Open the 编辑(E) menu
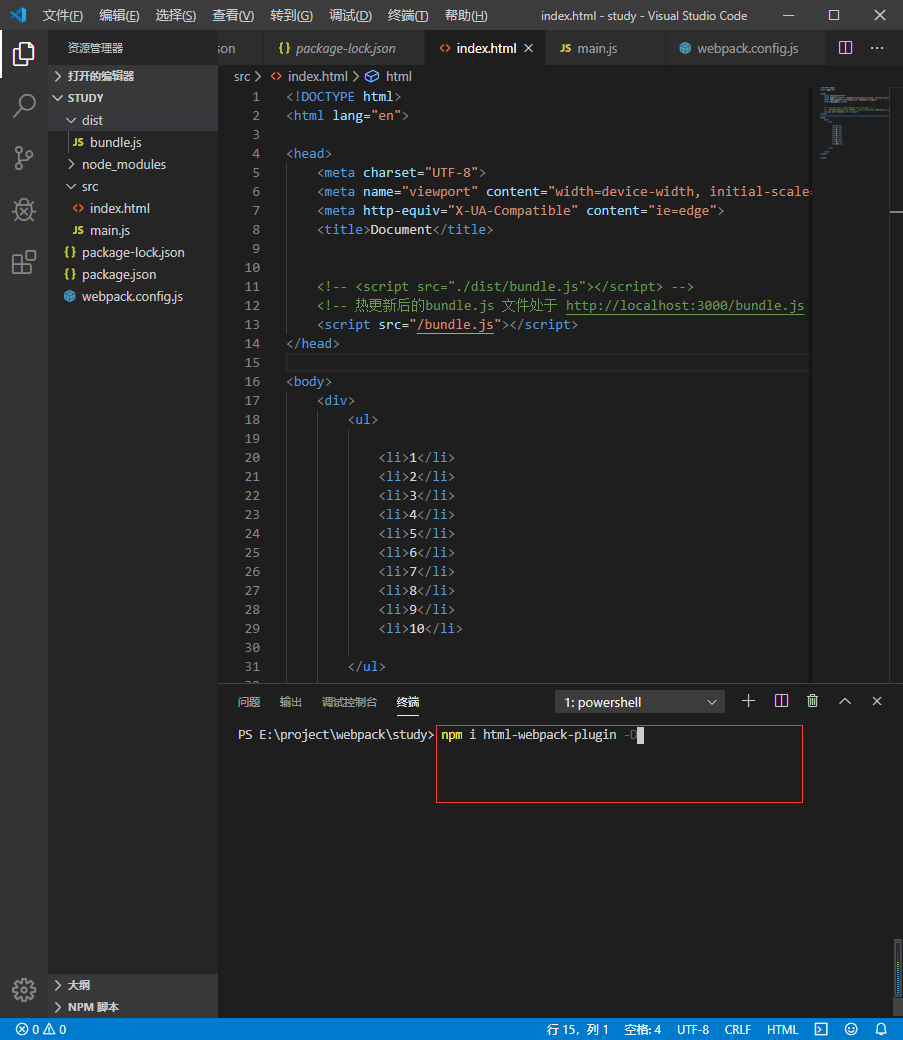The image size is (903, 1040). point(119,15)
